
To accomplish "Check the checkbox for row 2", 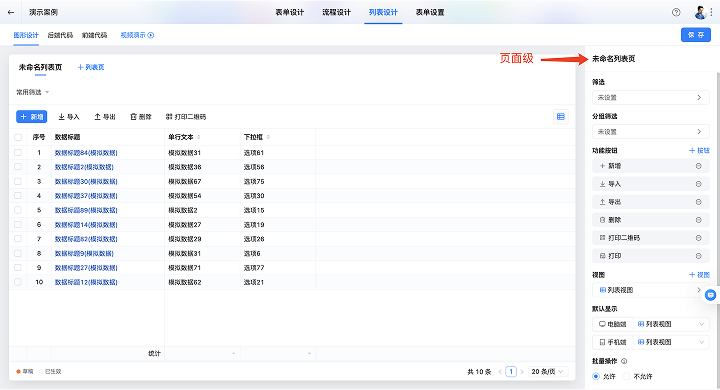I will tap(18, 167).
